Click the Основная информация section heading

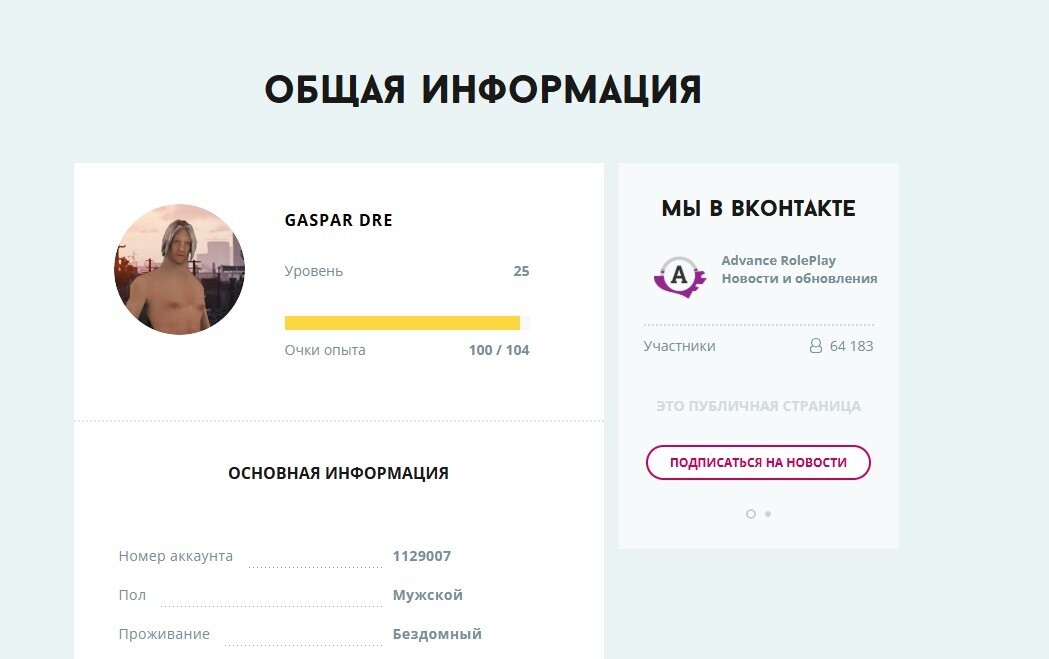point(339,473)
